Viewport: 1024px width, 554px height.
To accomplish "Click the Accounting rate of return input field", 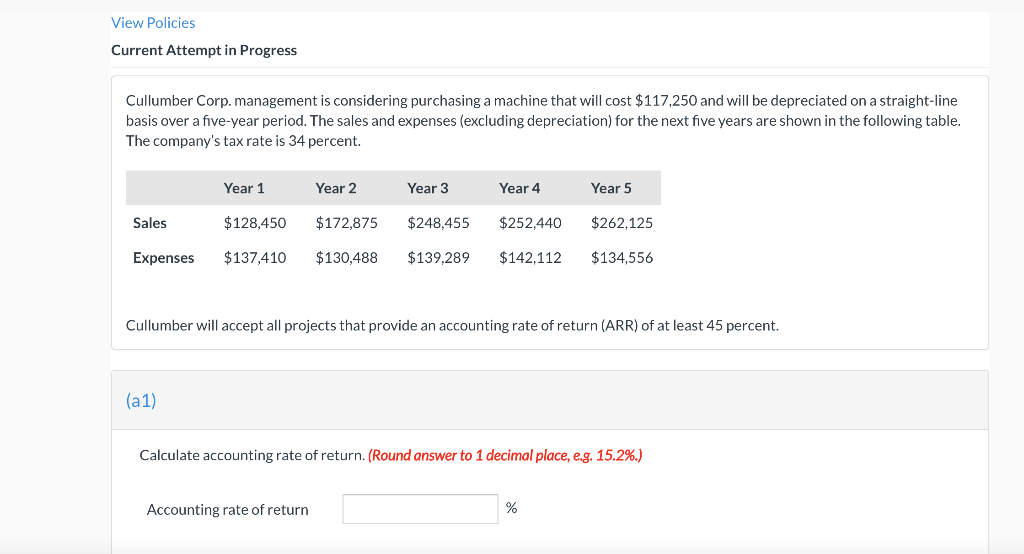I will point(421,509).
